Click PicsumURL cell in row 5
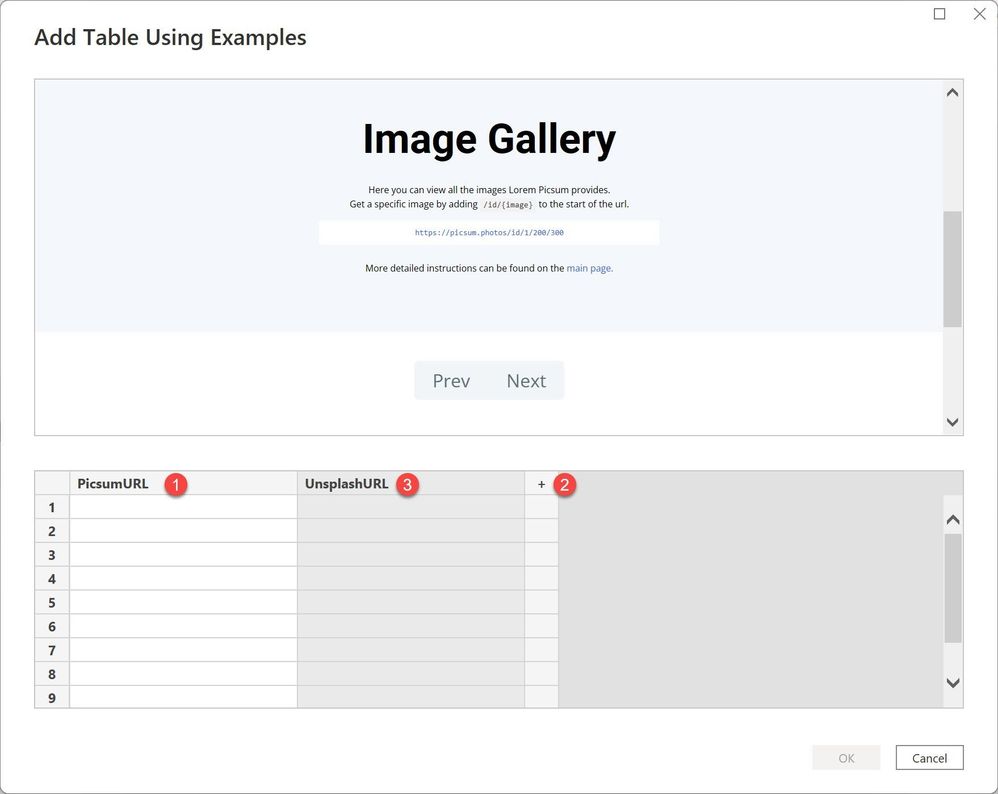Viewport: 998px width, 794px height. click(183, 603)
